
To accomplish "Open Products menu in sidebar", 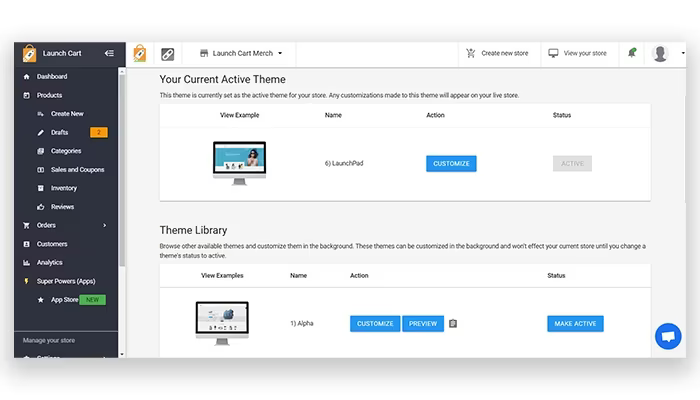I will click(49, 95).
